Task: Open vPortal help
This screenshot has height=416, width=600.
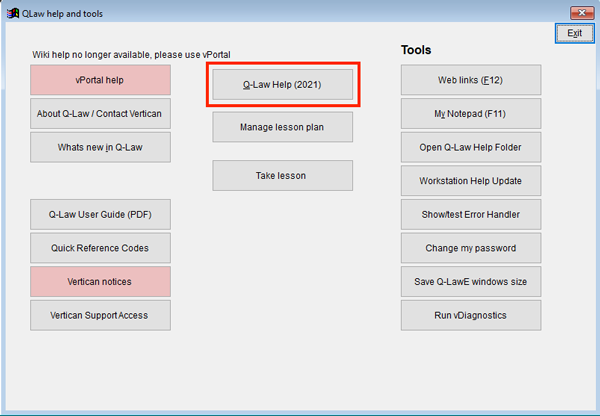Action: click(x=100, y=80)
